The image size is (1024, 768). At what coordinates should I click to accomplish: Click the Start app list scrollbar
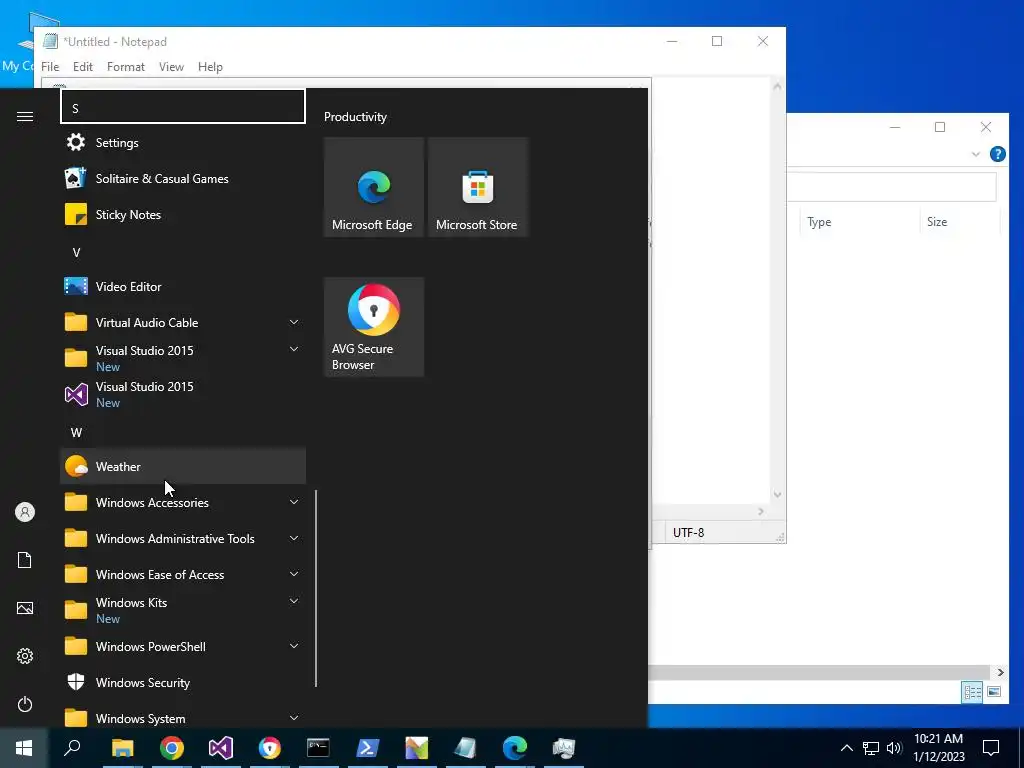316,588
